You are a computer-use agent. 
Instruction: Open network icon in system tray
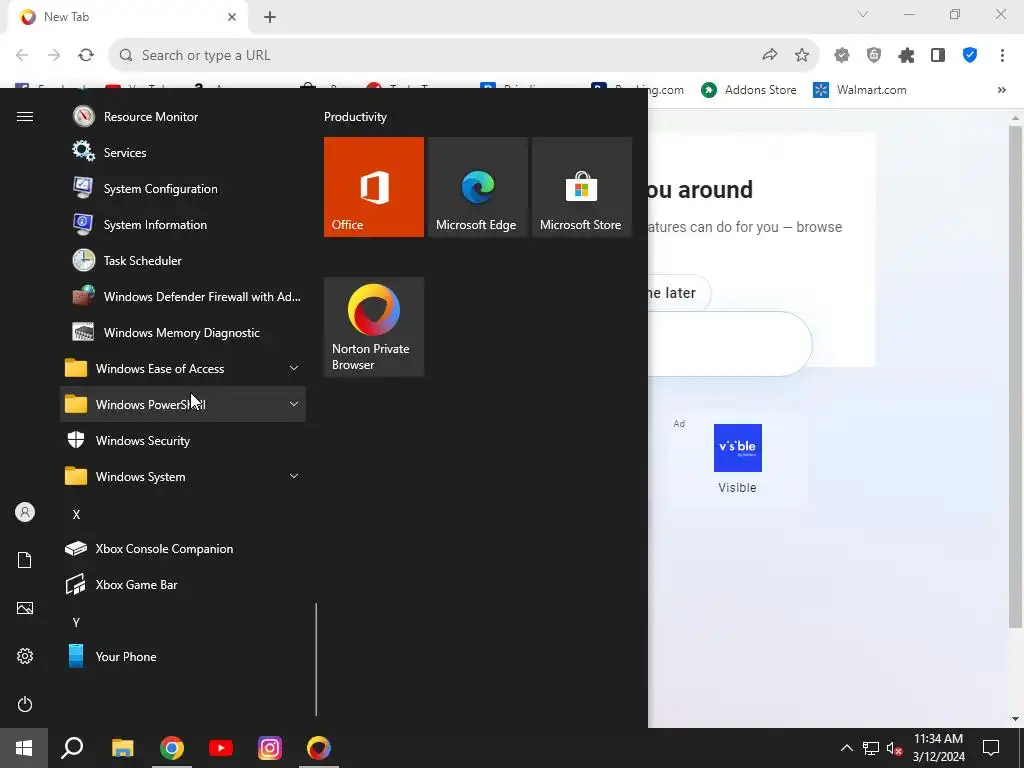point(871,748)
